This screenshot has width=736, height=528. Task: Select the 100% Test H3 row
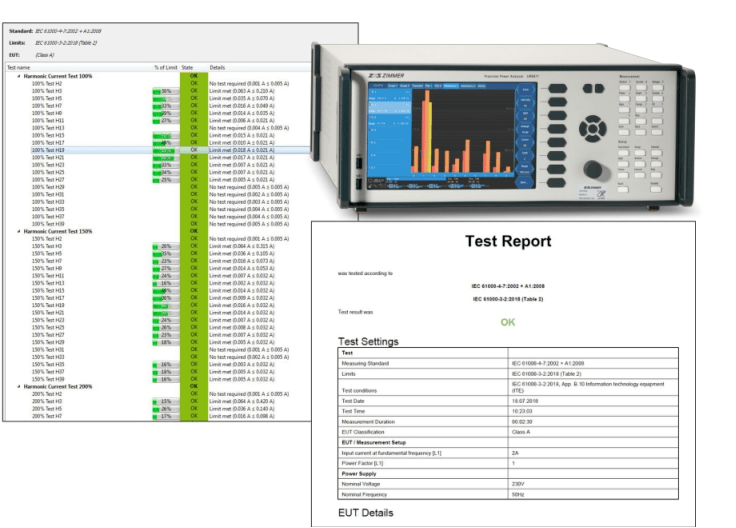coord(46,91)
